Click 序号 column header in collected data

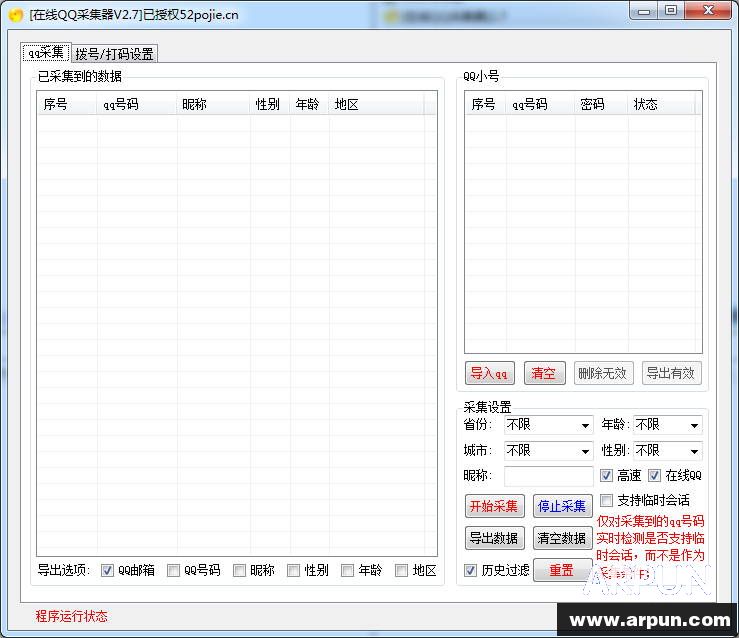tap(67, 104)
